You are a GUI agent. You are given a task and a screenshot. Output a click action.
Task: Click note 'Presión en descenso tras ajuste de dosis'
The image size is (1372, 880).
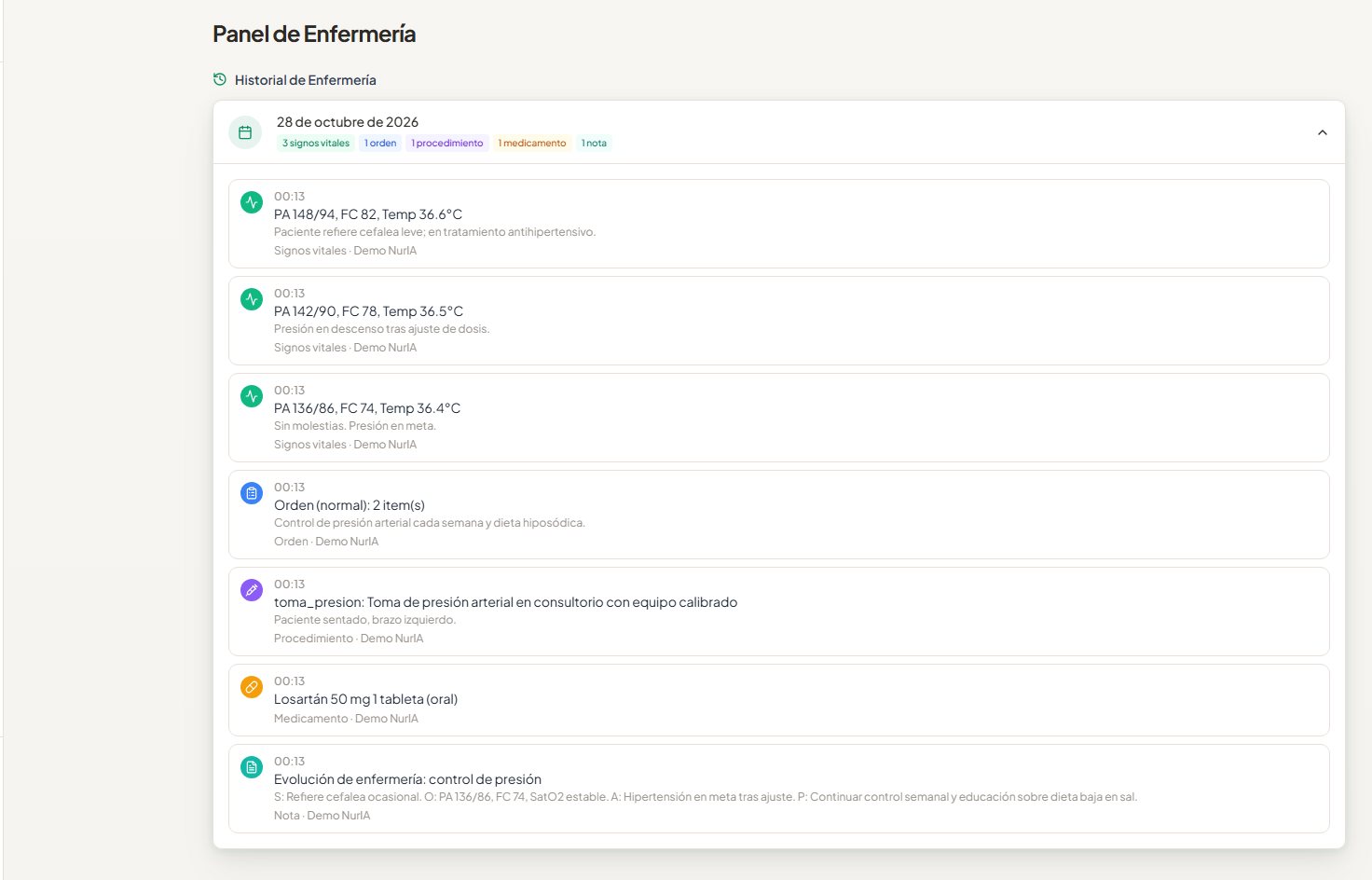coord(381,329)
